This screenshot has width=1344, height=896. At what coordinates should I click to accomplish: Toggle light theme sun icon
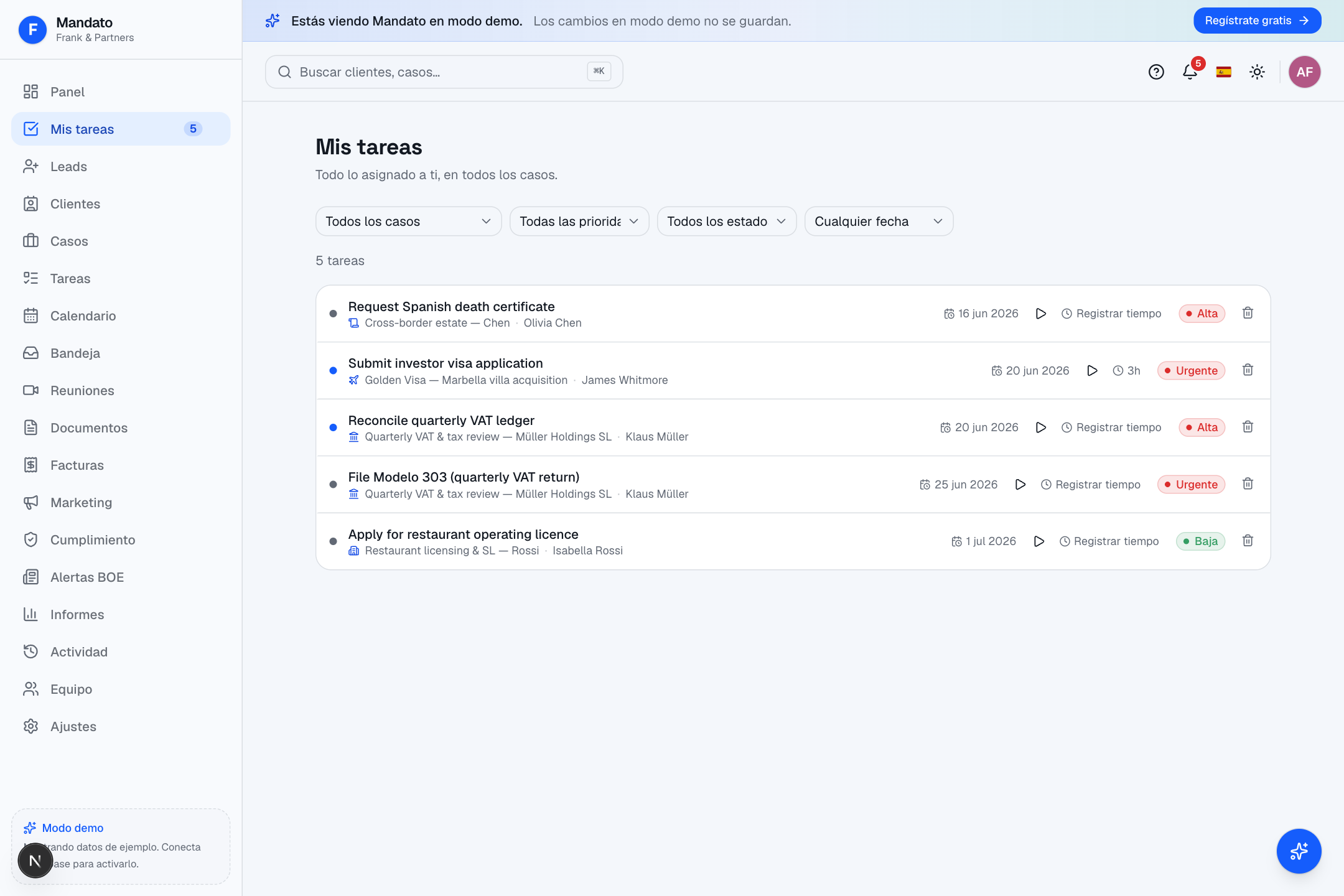pyautogui.click(x=1258, y=72)
